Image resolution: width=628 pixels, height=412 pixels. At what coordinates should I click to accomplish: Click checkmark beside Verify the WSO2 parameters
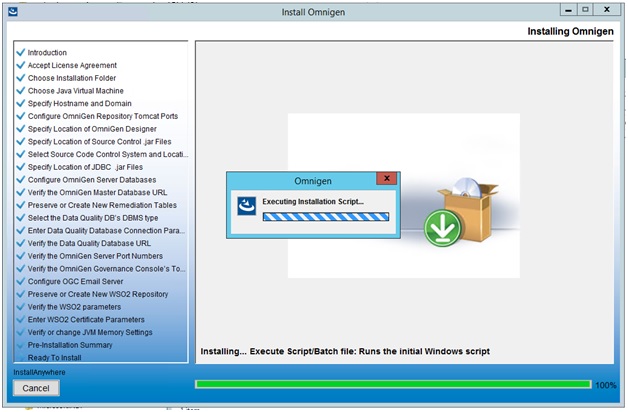(21, 307)
